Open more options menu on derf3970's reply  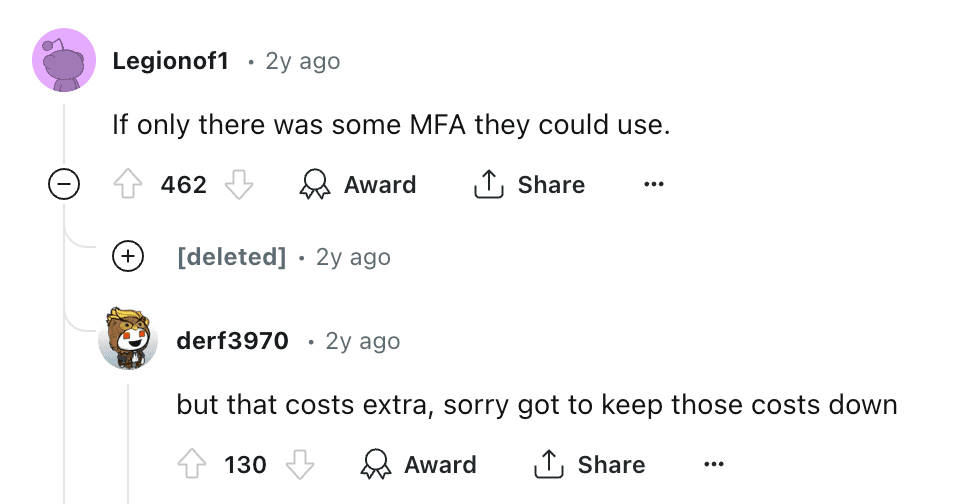713,465
